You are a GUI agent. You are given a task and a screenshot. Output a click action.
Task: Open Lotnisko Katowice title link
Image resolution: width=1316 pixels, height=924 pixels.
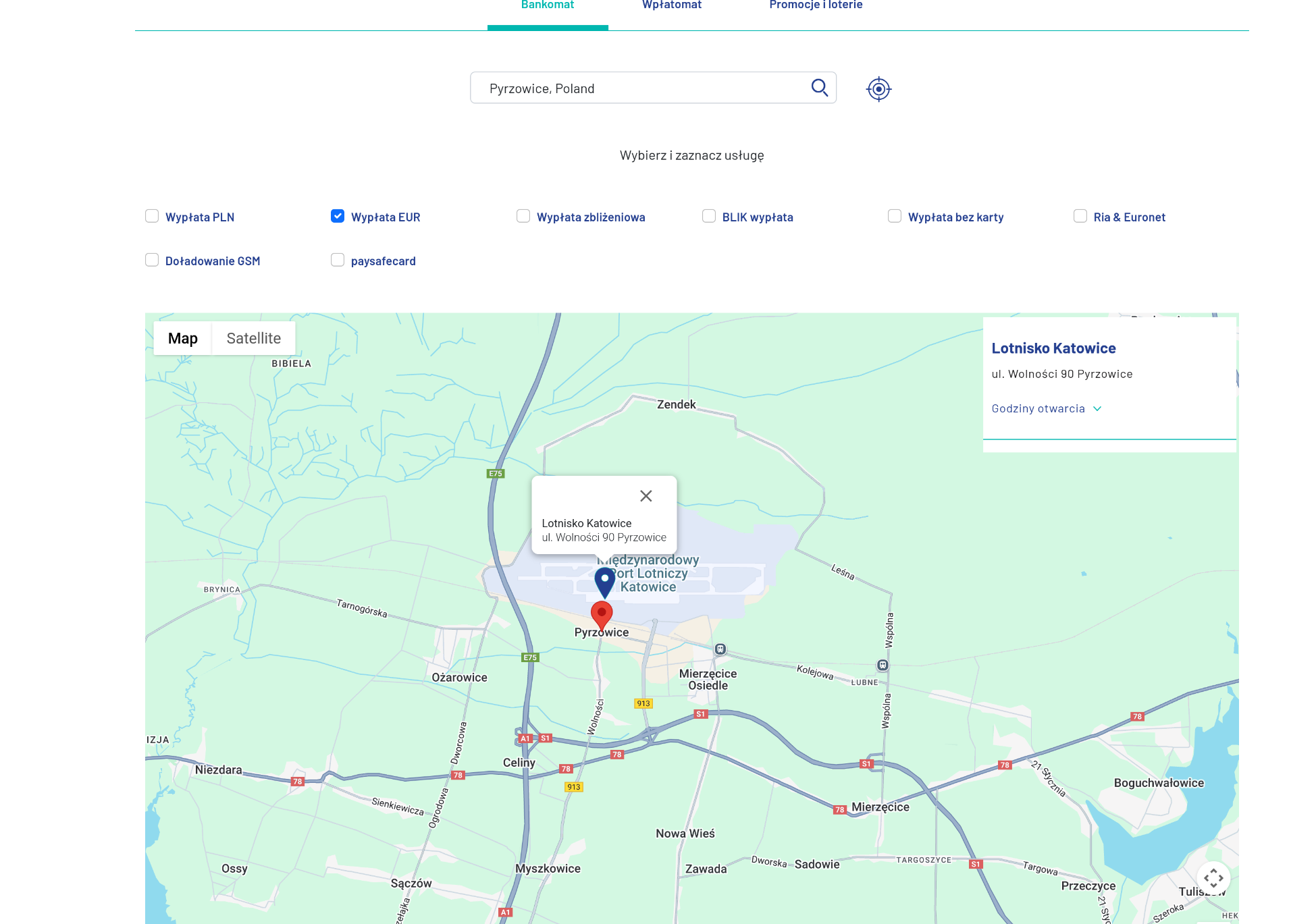tap(1053, 348)
